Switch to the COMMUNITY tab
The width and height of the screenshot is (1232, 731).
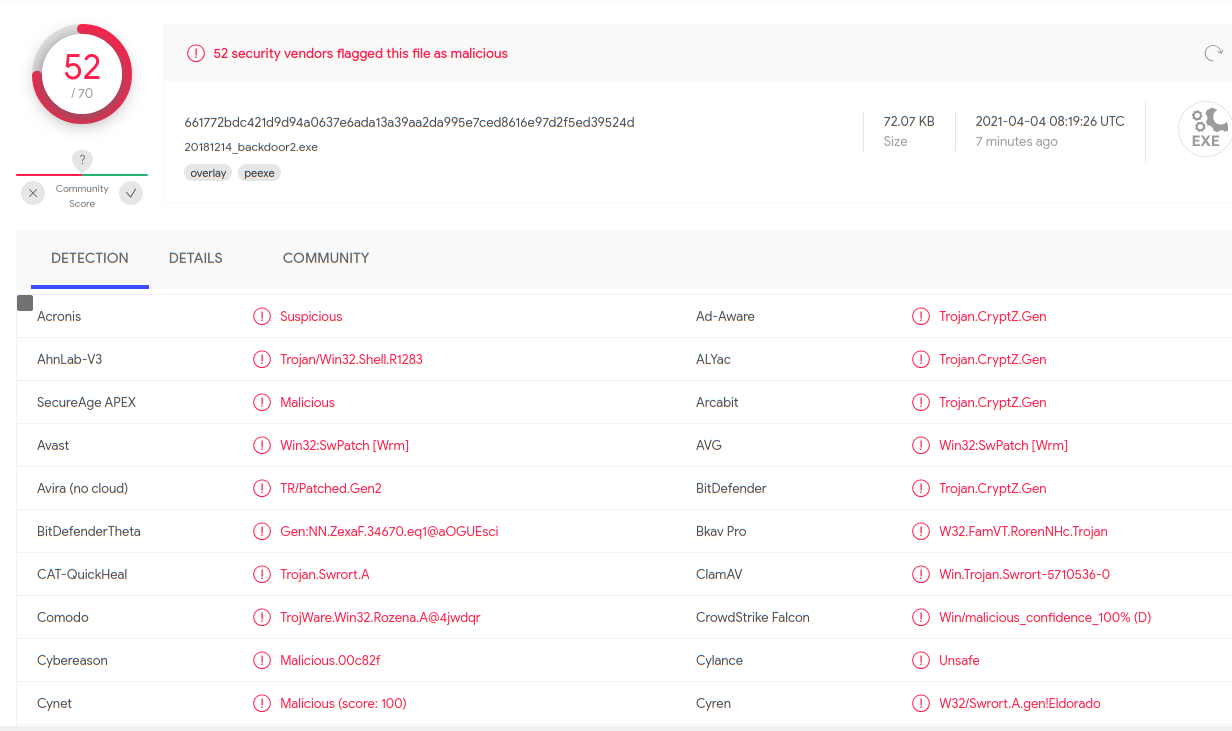(326, 258)
